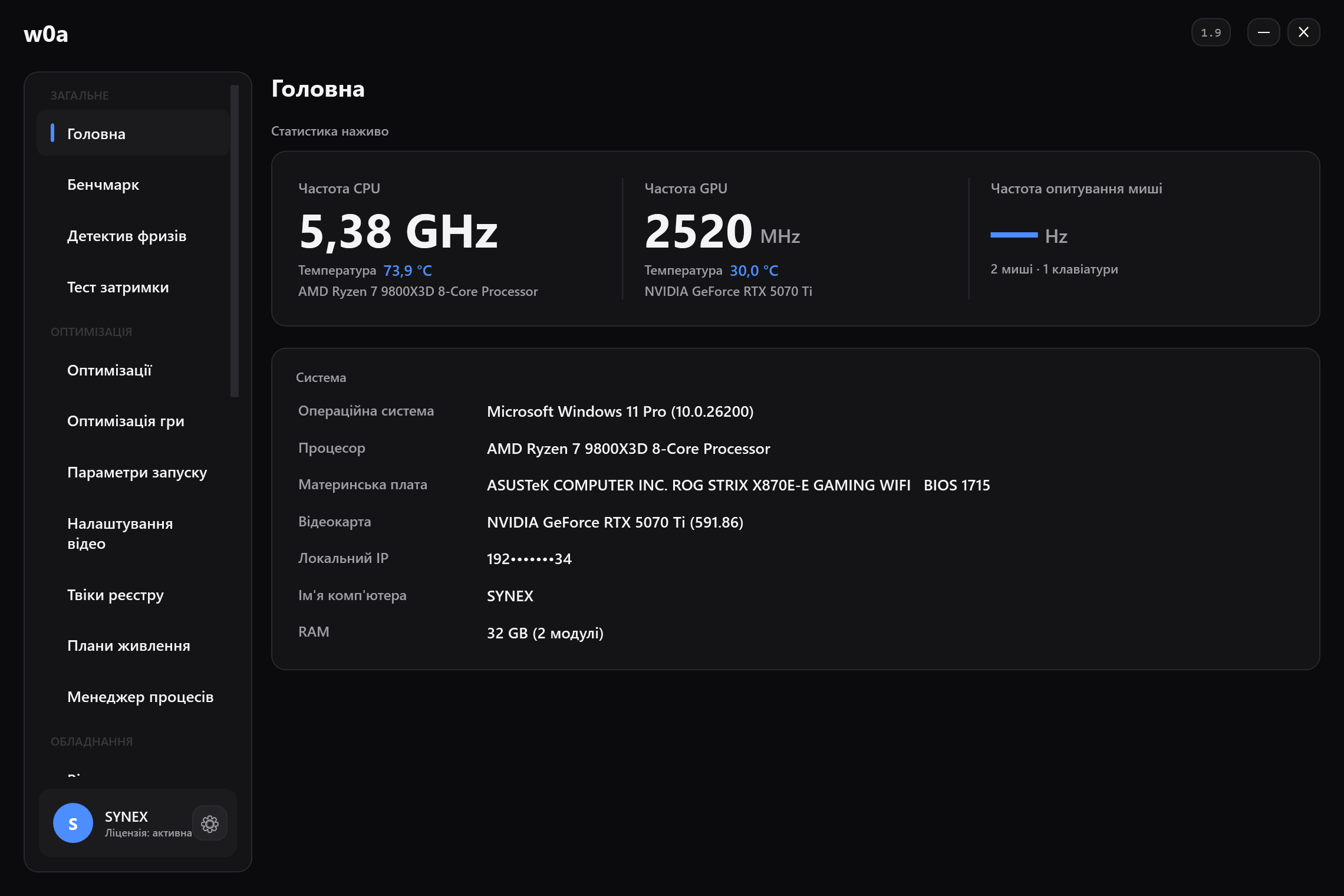The width and height of the screenshot is (1344, 896).
Task: Open settings via the gear icon
Action: point(210,823)
